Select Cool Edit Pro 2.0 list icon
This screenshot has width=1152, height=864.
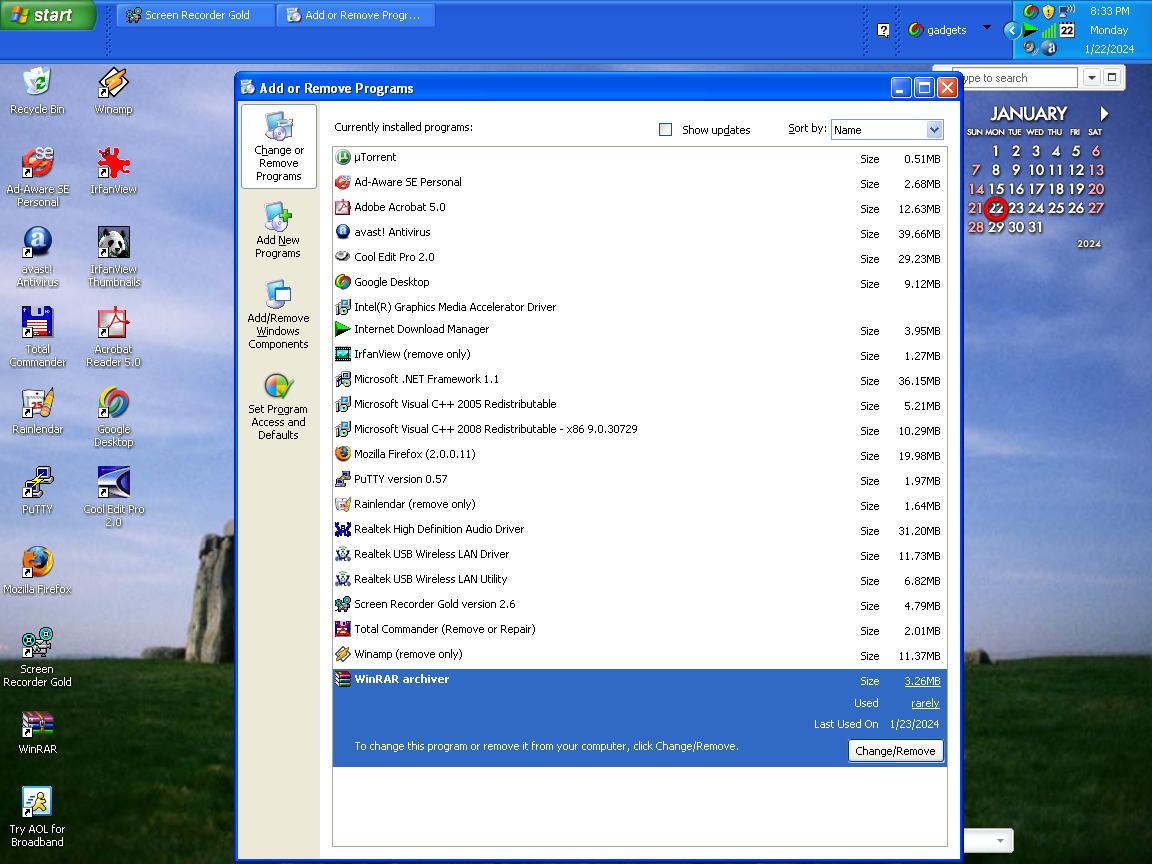pos(342,257)
